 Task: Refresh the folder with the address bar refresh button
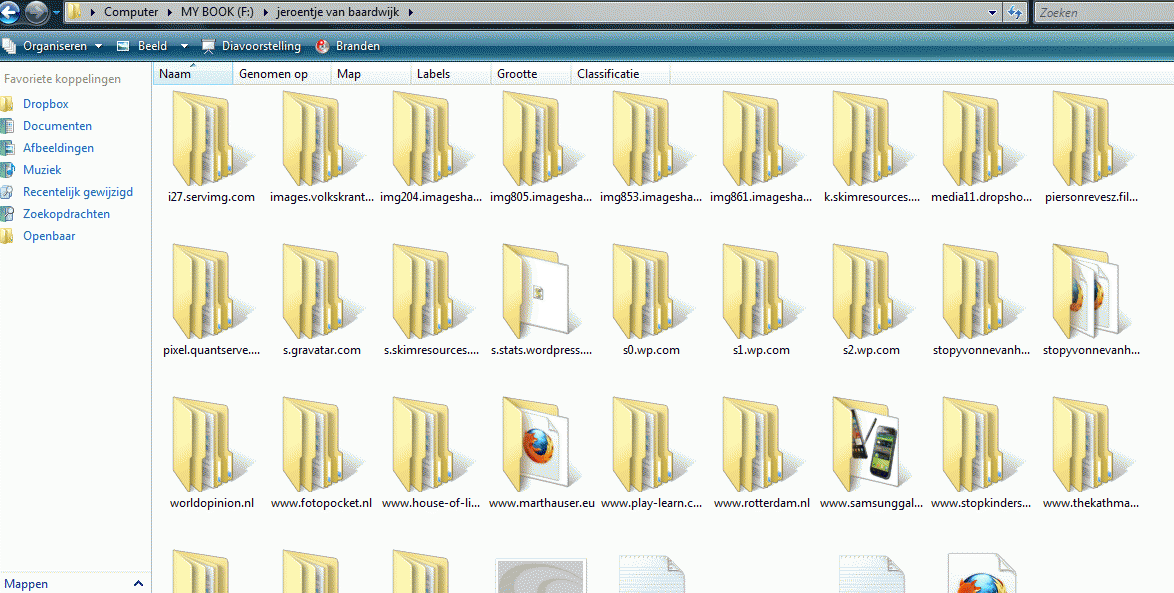1015,12
